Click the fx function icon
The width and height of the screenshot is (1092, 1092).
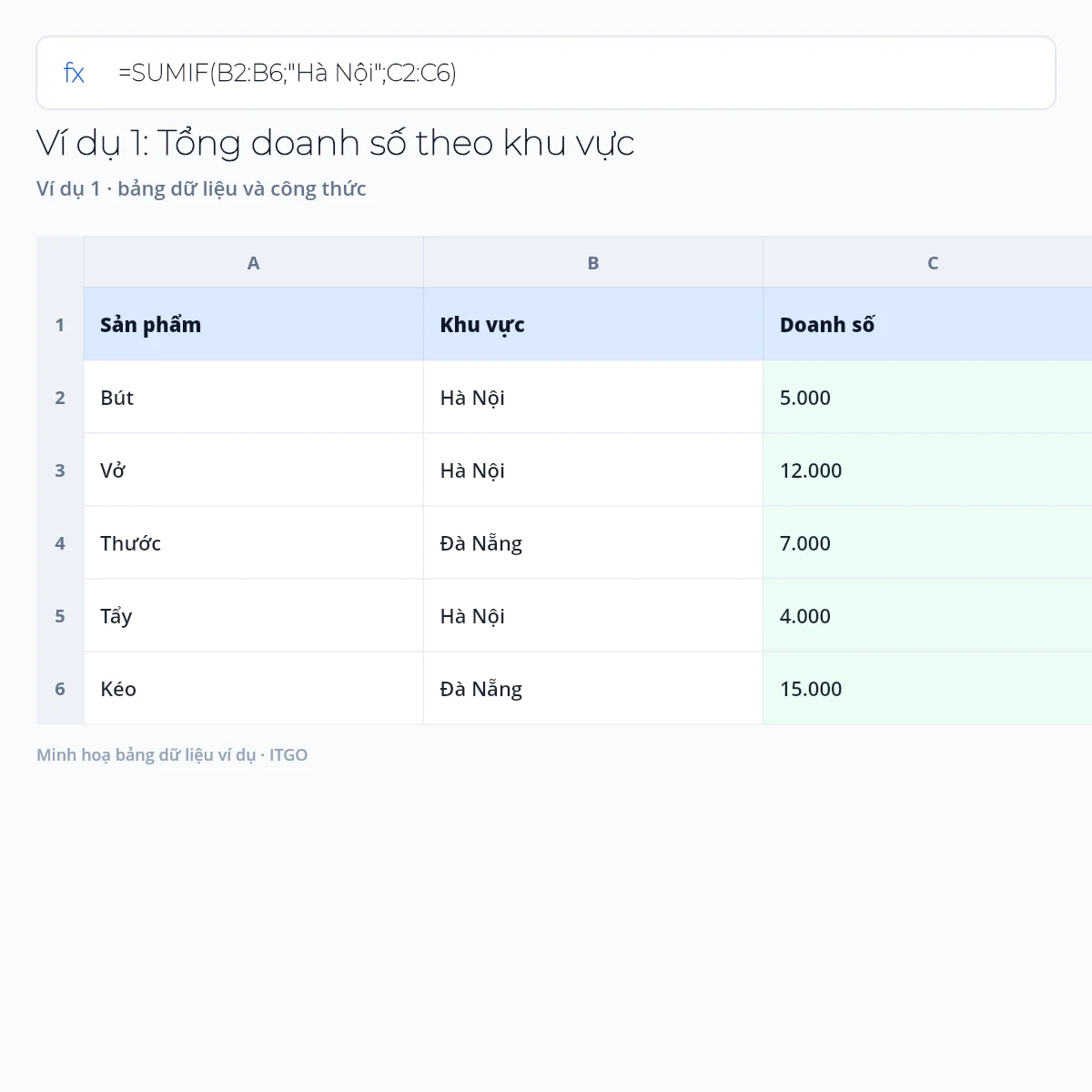coord(74,73)
